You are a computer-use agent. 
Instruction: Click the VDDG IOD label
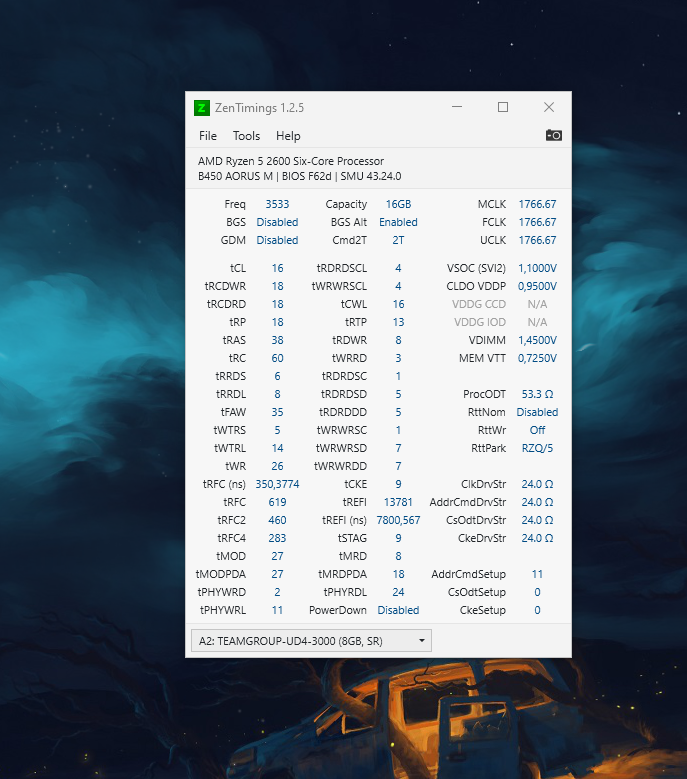tap(479, 322)
